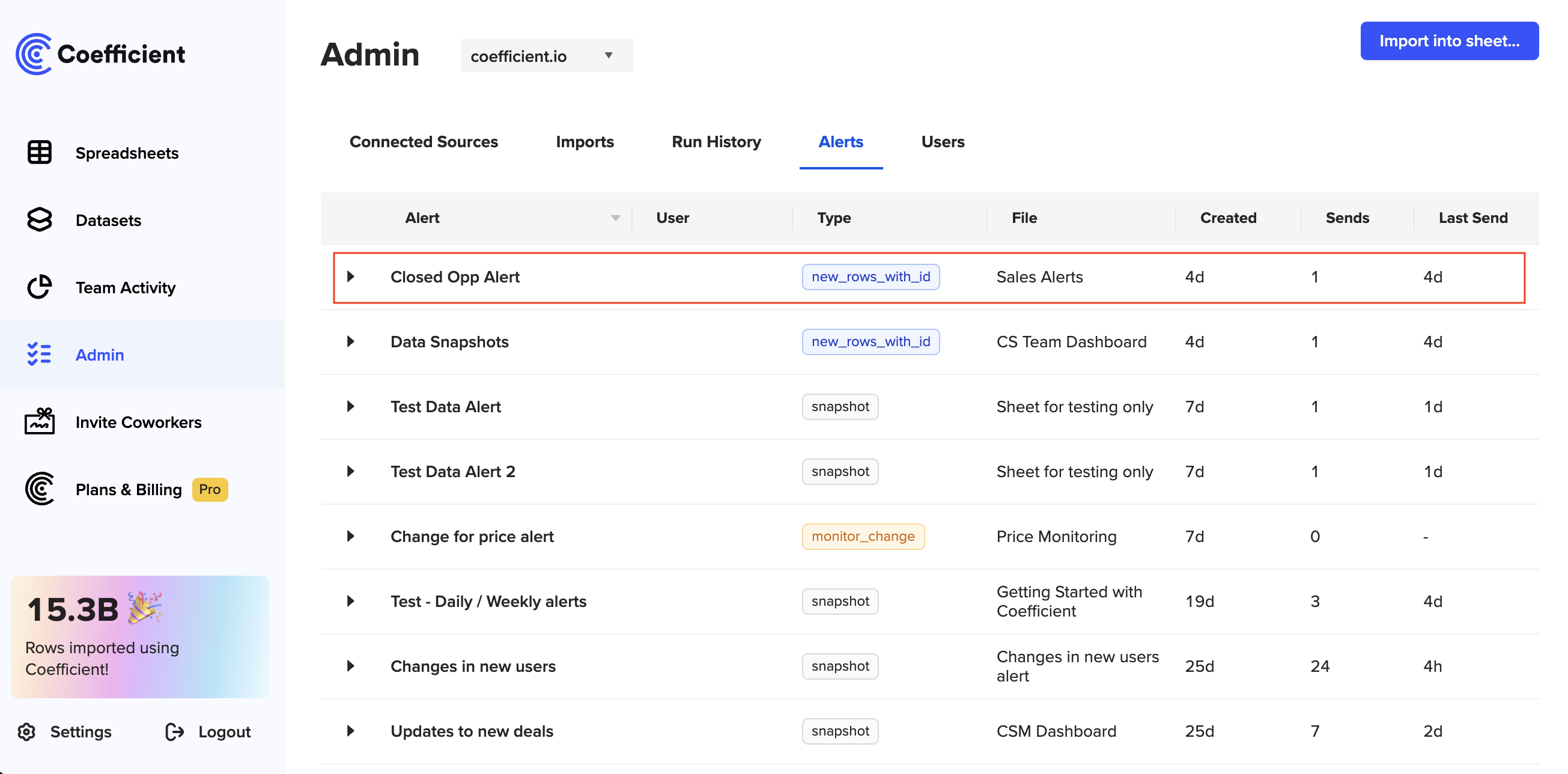1568x774 pixels.
Task: Go to Team Activity page
Action: (x=126, y=287)
